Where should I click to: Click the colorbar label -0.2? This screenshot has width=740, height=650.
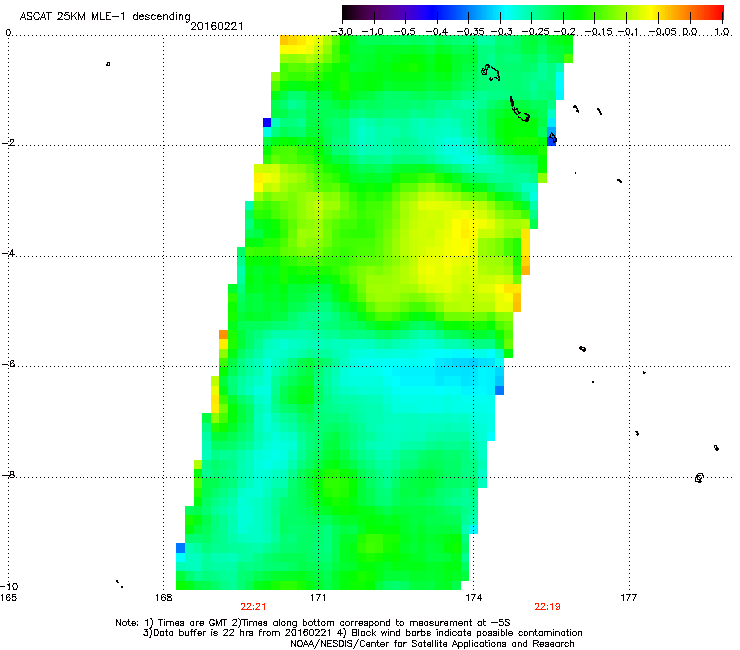(564, 32)
